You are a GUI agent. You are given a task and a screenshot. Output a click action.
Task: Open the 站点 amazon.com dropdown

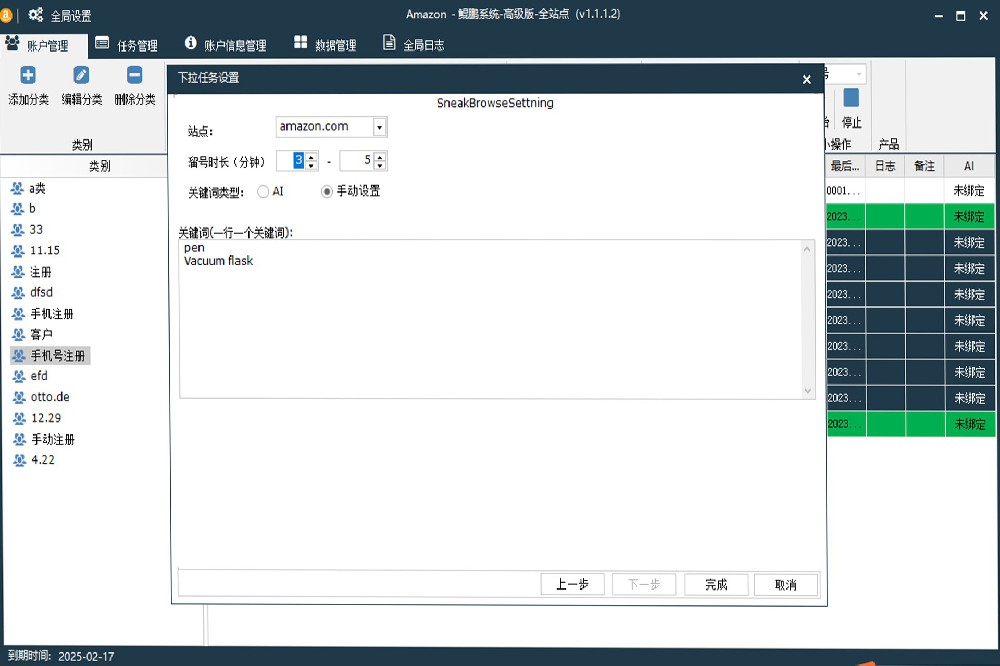click(379, 127)
